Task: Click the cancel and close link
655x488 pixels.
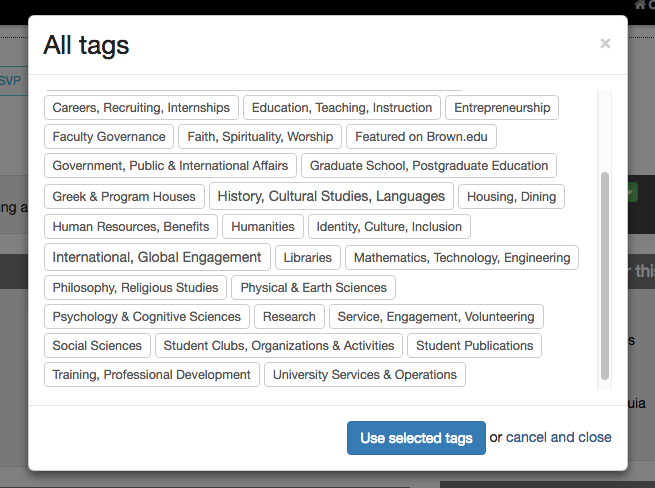Action: [x=559, y=437]
